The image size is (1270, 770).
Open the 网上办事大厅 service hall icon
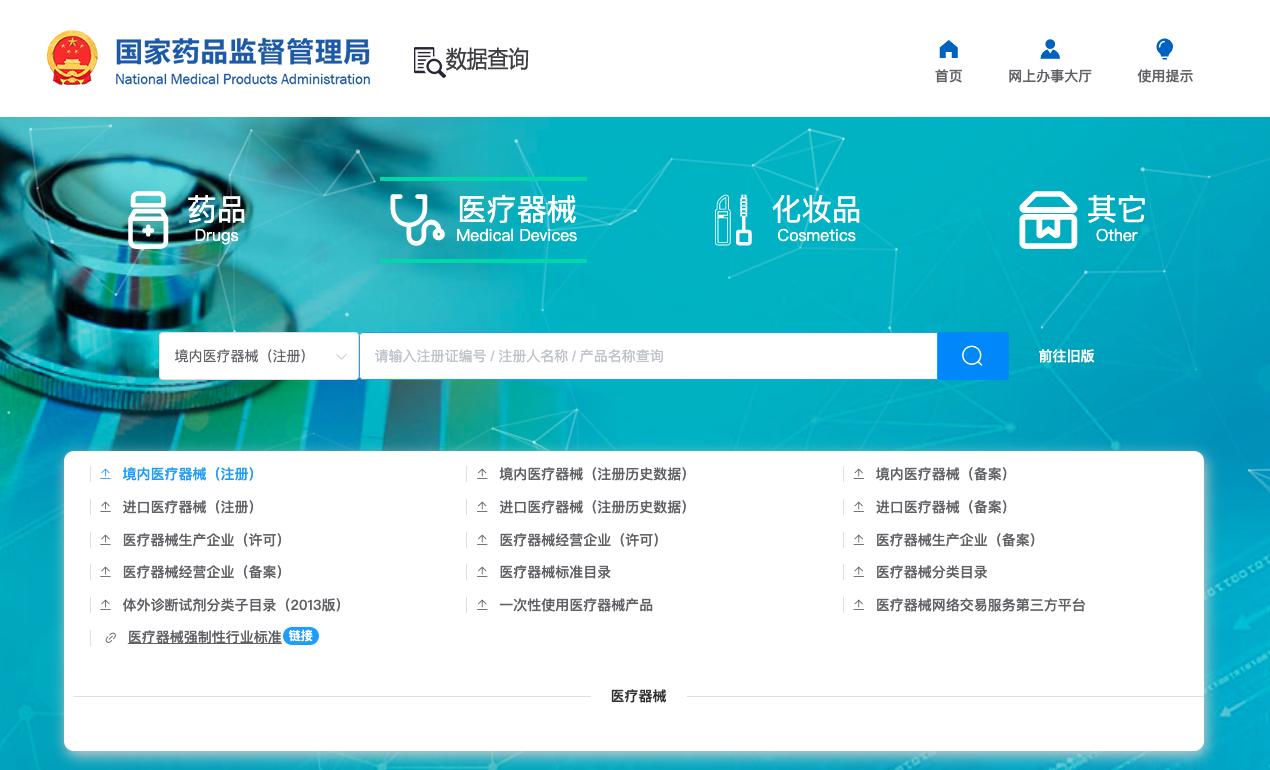pyautogui.click(x=1050, y=48)
